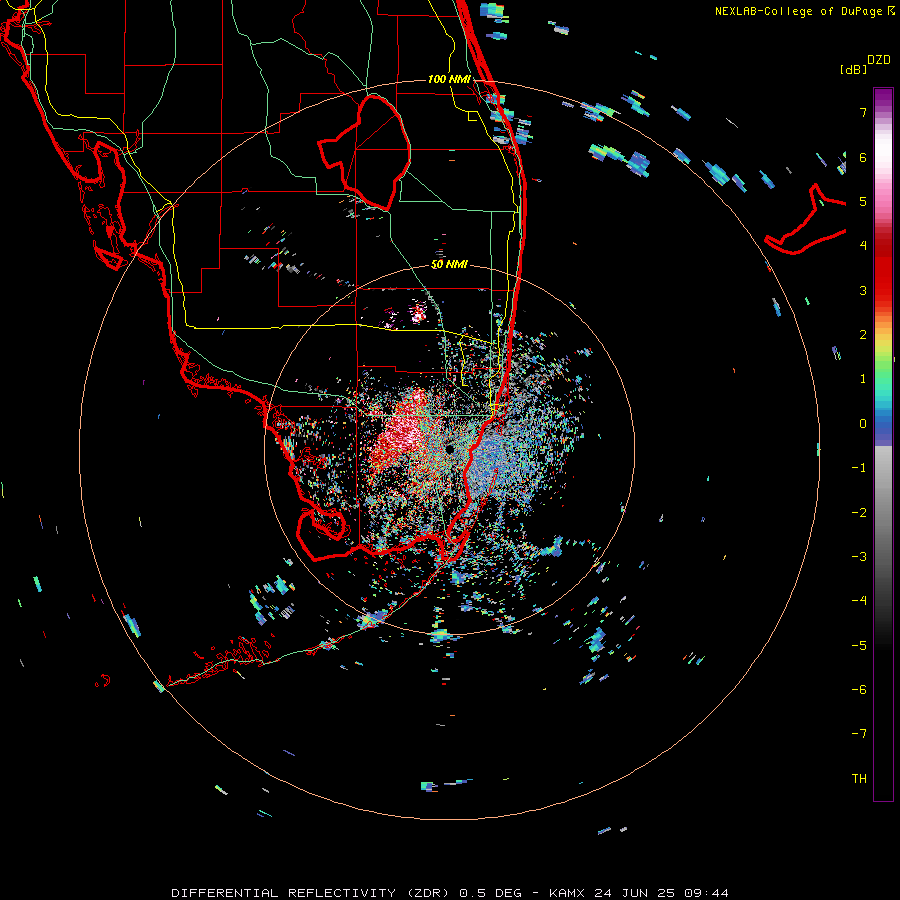900x900 pixels.
Task: Click the -3 dB value on the color bar
Action: click(x=859, y=557)
